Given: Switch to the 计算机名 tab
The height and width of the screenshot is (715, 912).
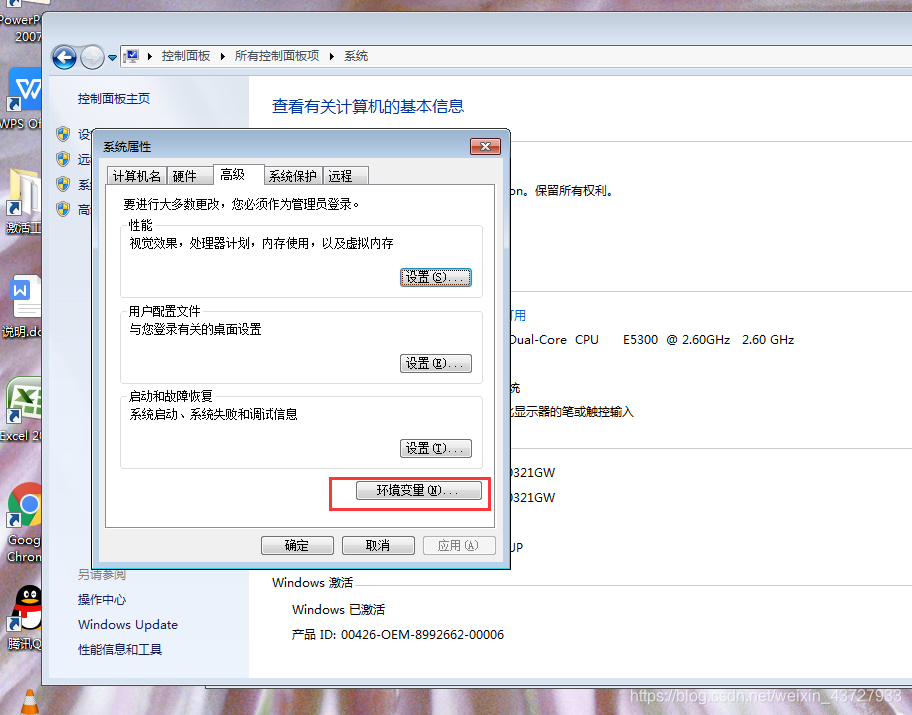Looking at the screenshot, I should point(136,174).
